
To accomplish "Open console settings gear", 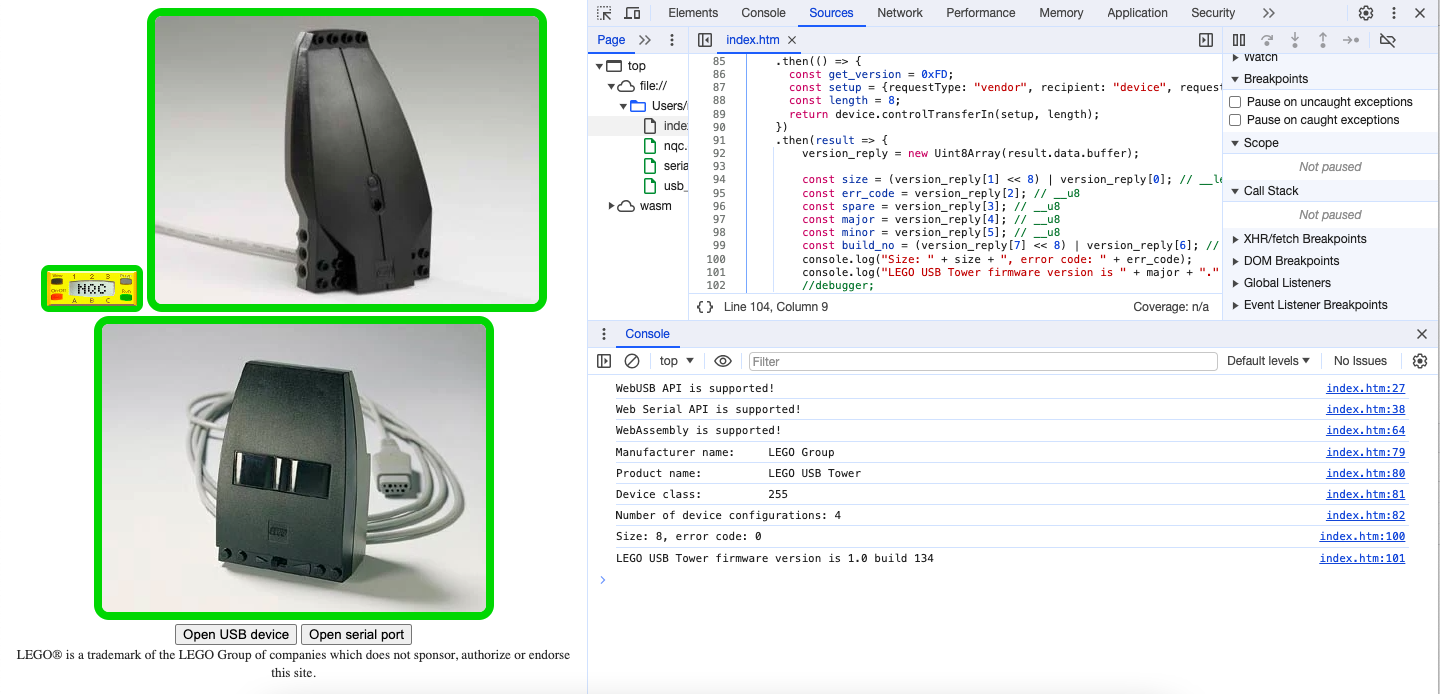I will click(x=1420, y=361).
